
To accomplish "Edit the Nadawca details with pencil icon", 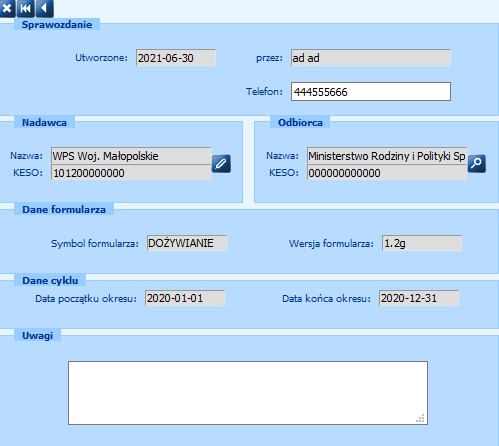I will (x=221, y=164).
